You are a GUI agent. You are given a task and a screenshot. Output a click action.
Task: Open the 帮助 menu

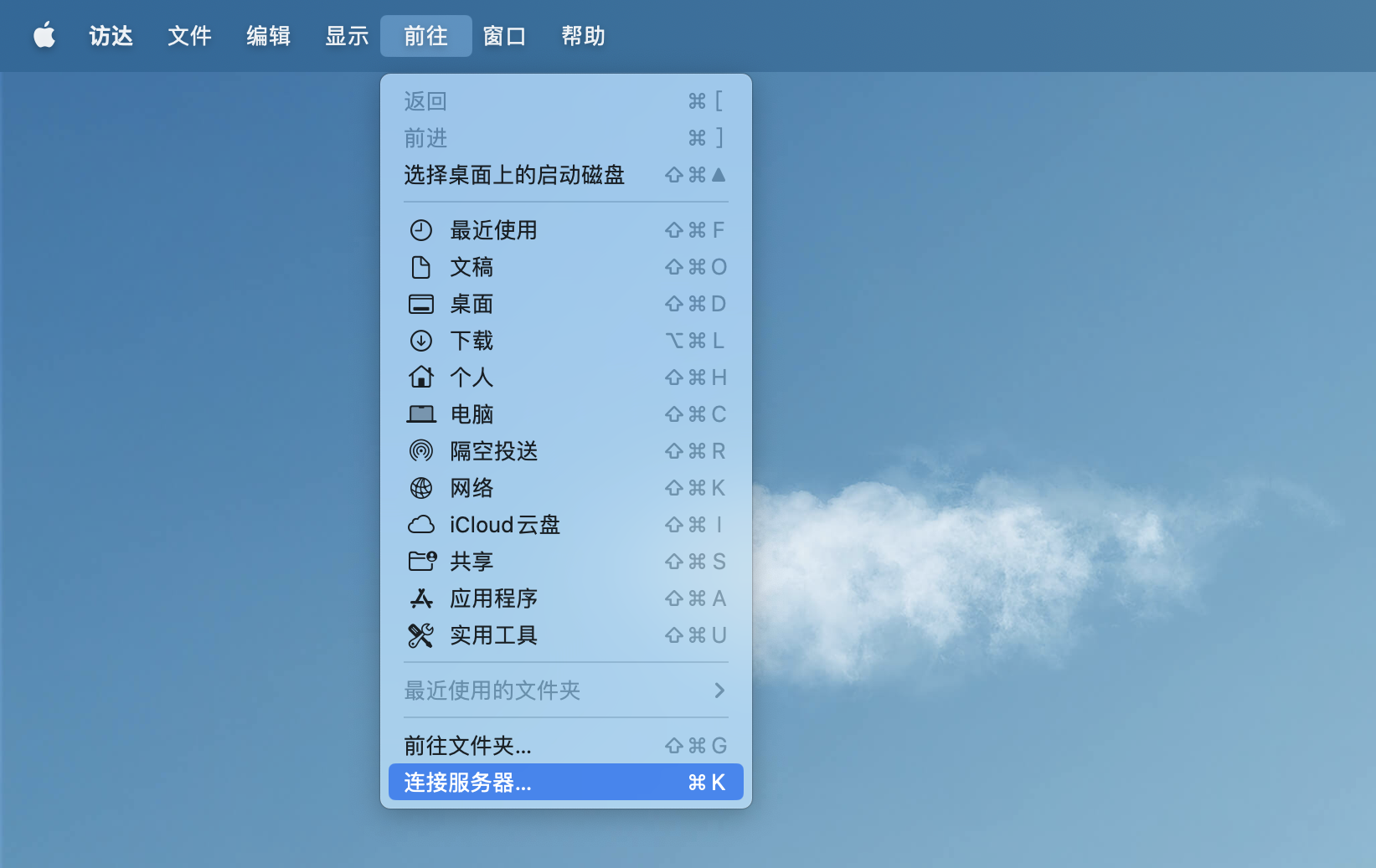point(583,36)
